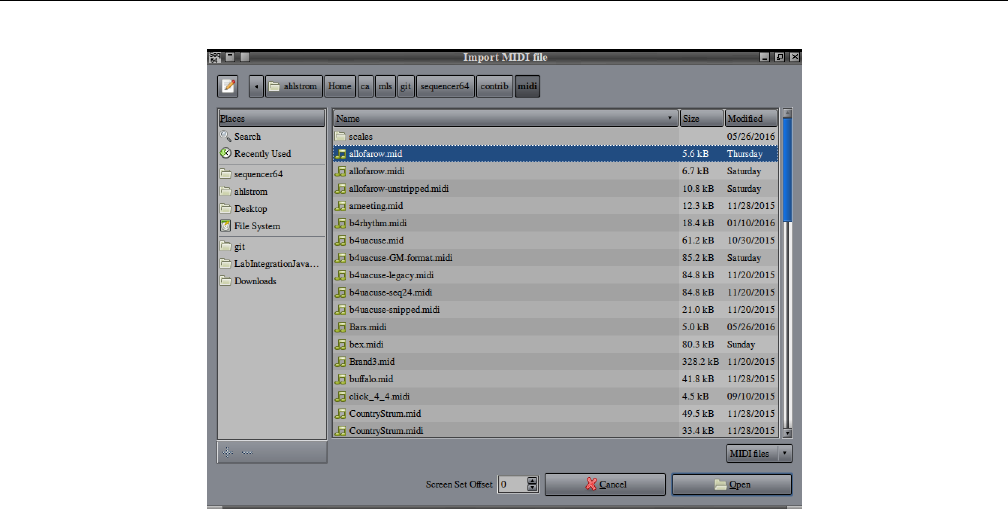Click the b4uacuse.mid file icon
1008x509 pixels.
[341, 241]
